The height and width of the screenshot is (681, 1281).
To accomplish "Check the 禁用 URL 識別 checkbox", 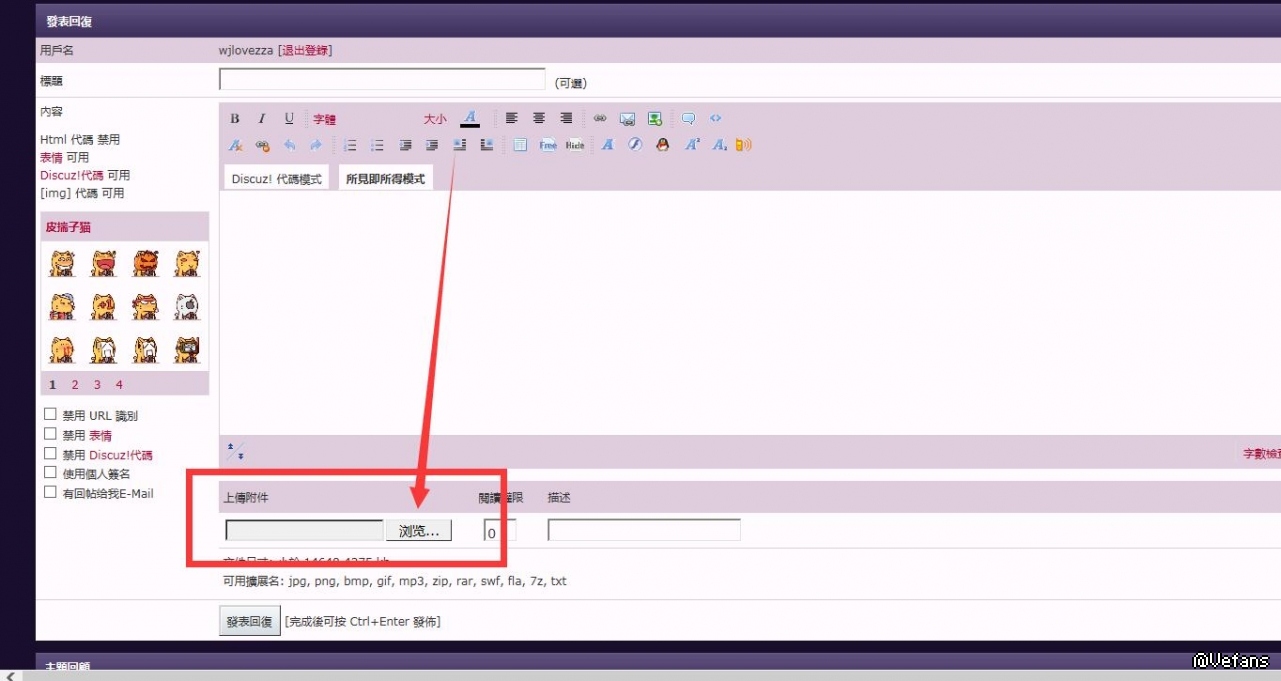I will [50, 414].
